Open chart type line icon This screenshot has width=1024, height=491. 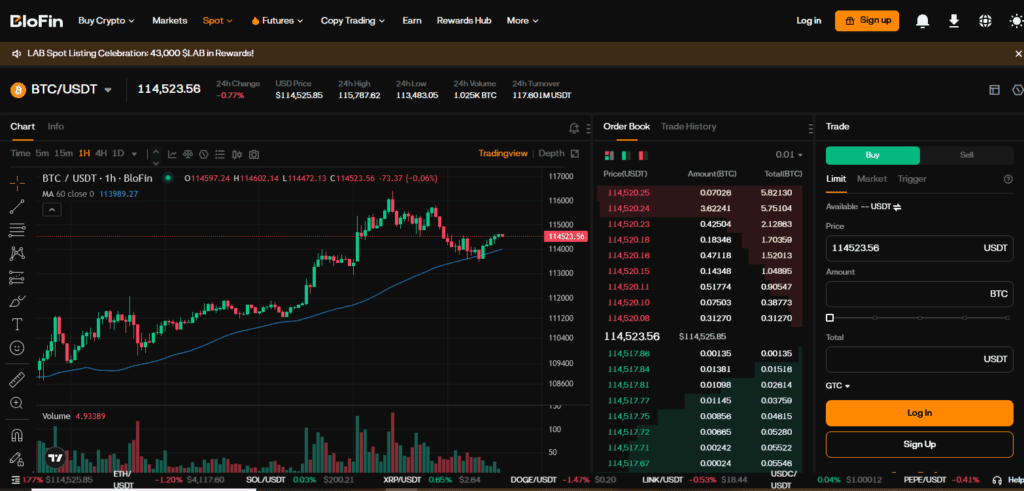click(x=172, y=154)
